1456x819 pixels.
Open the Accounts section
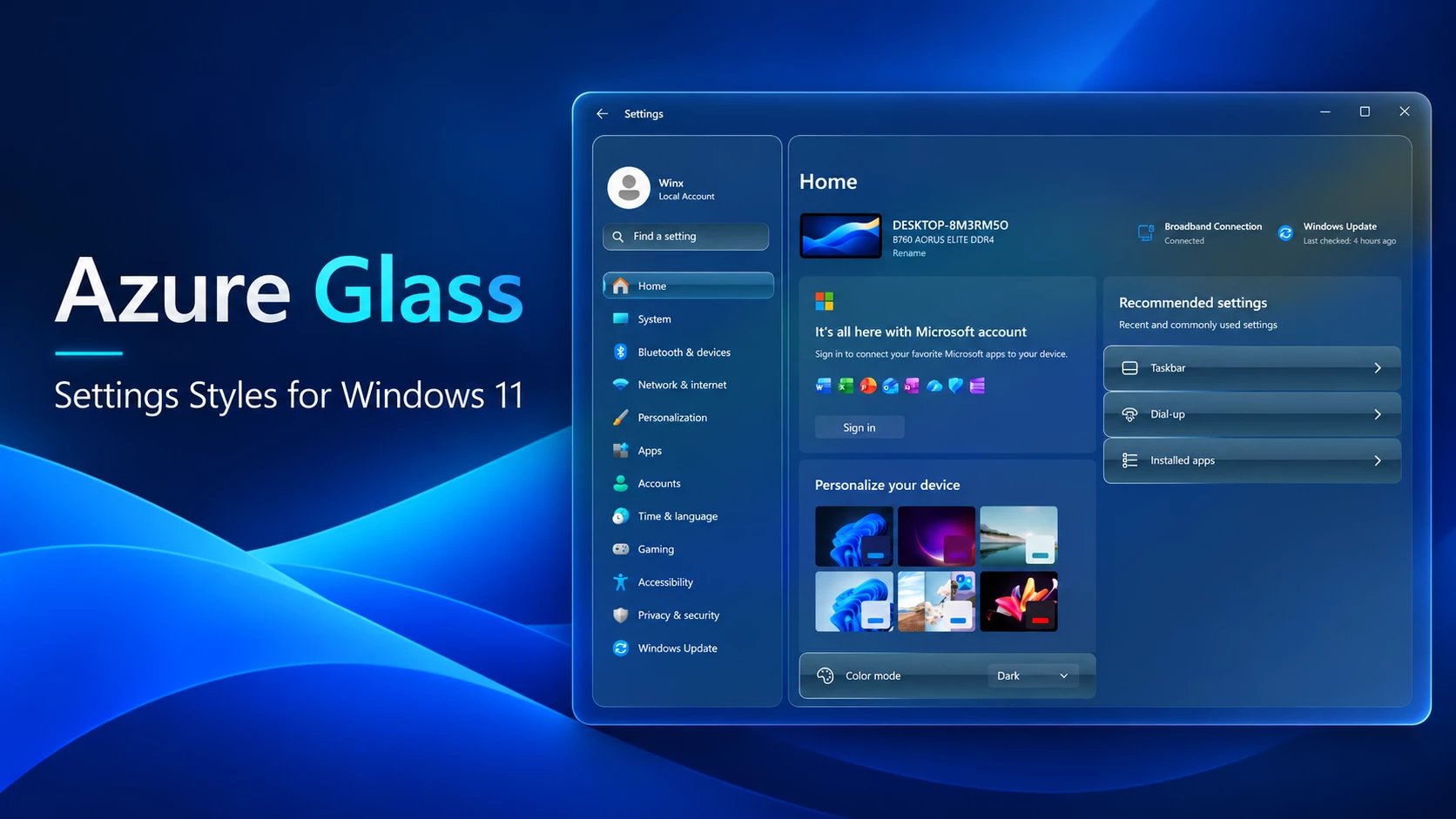tap(688, 484)
